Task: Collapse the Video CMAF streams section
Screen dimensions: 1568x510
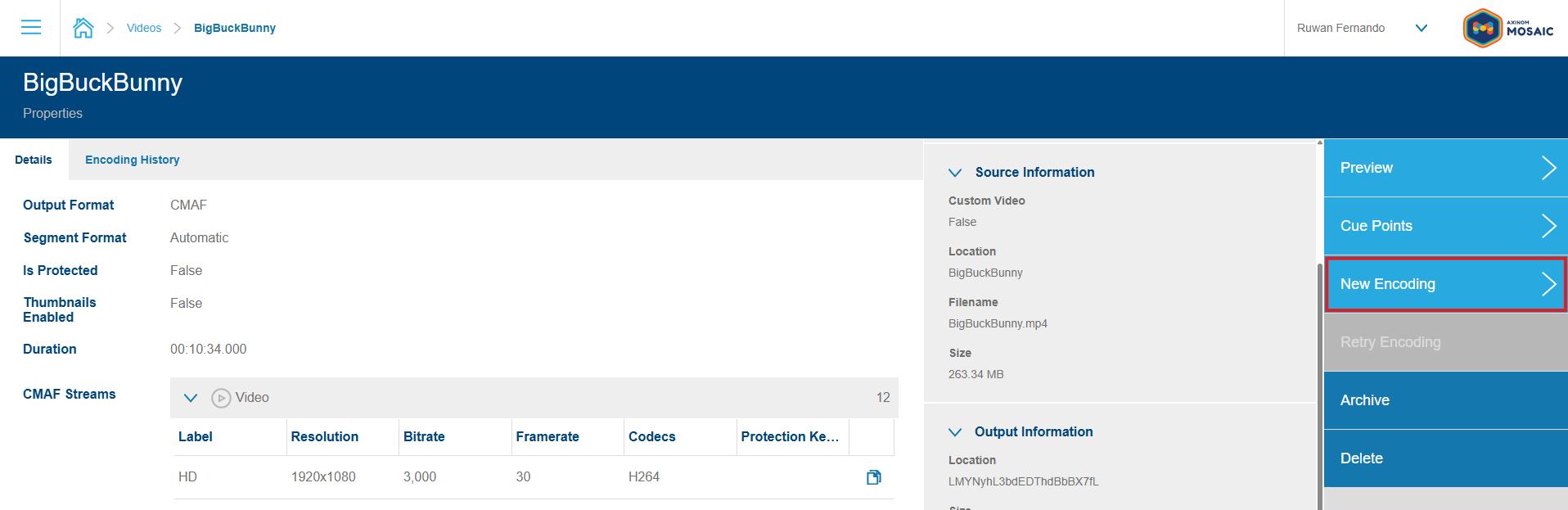Action: coord(191,398)
